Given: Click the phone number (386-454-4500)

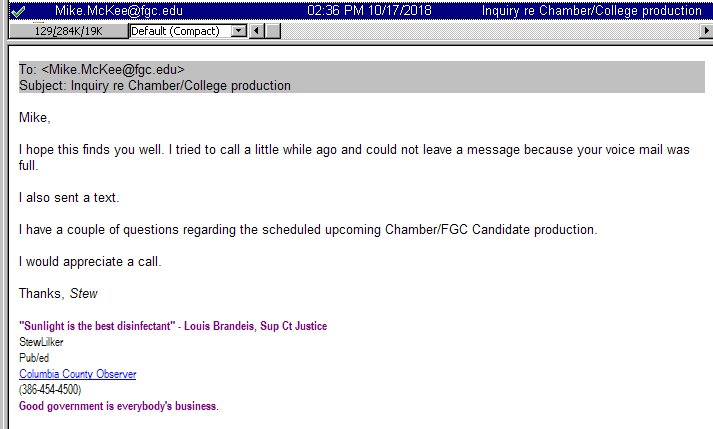Looking at the screenshot, I should coord(50,390).
